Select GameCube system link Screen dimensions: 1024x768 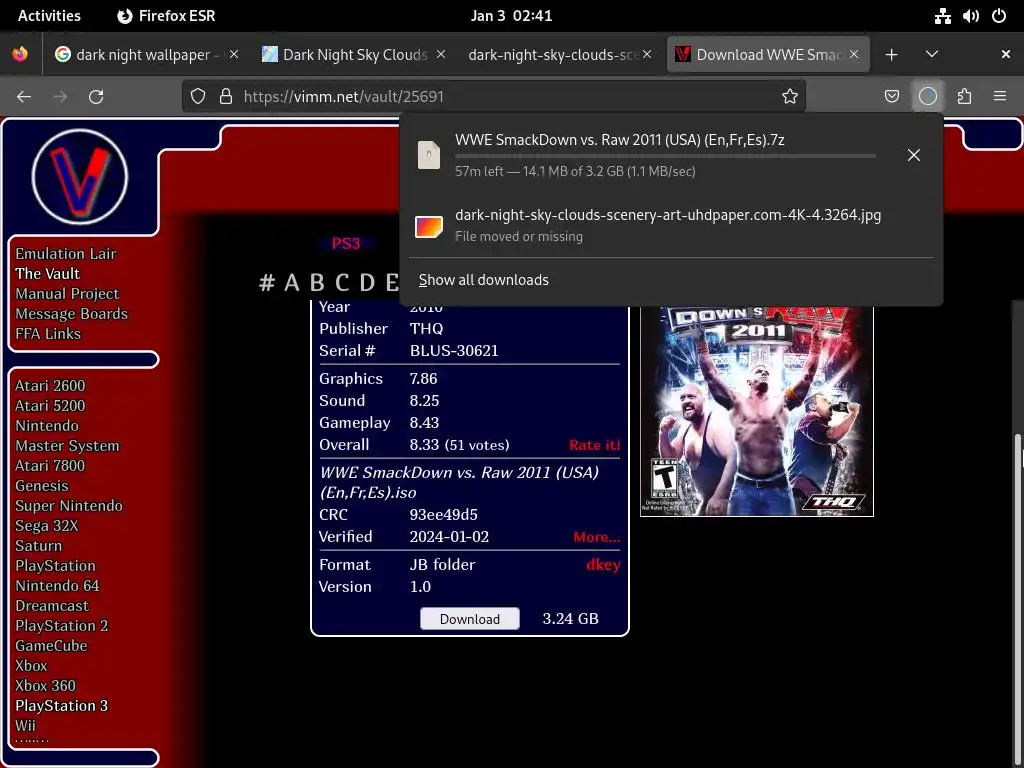pos(52,646)
